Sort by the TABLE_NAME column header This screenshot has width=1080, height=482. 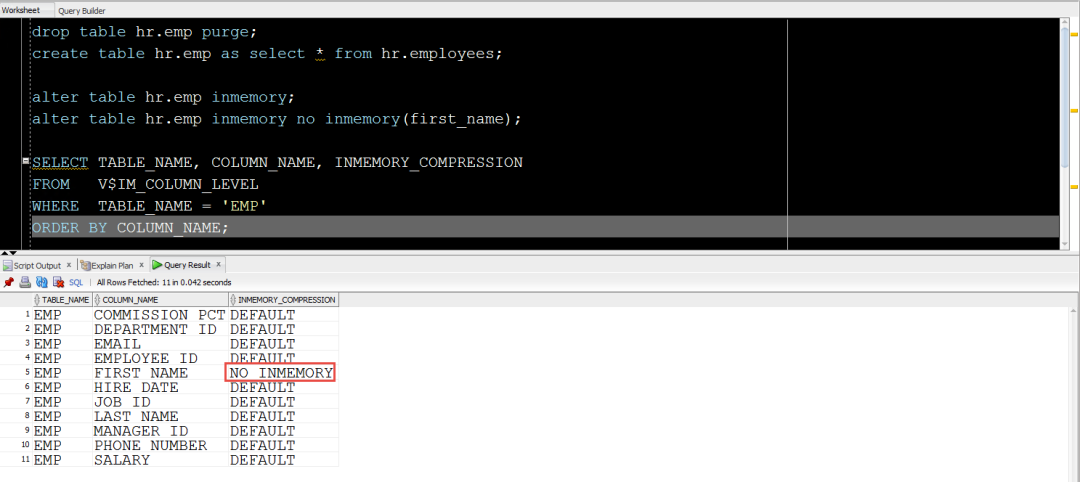[62, 300]
